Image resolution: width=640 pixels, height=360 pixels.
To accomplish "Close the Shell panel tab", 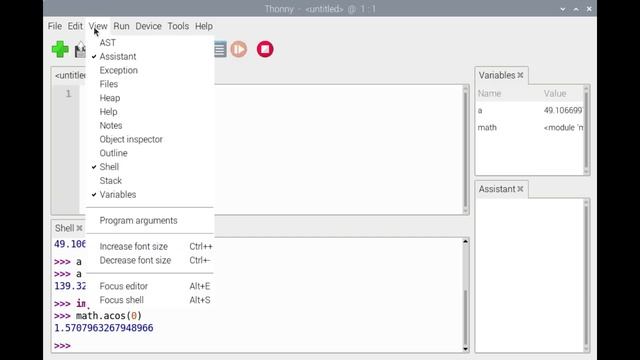I will [80, 228].
